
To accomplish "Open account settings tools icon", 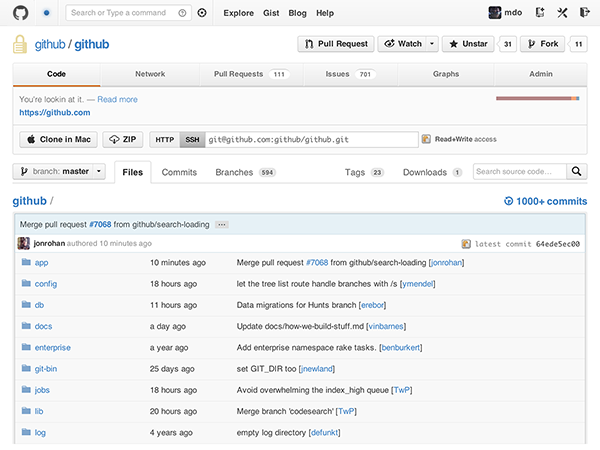I will (x=562, y=13).
